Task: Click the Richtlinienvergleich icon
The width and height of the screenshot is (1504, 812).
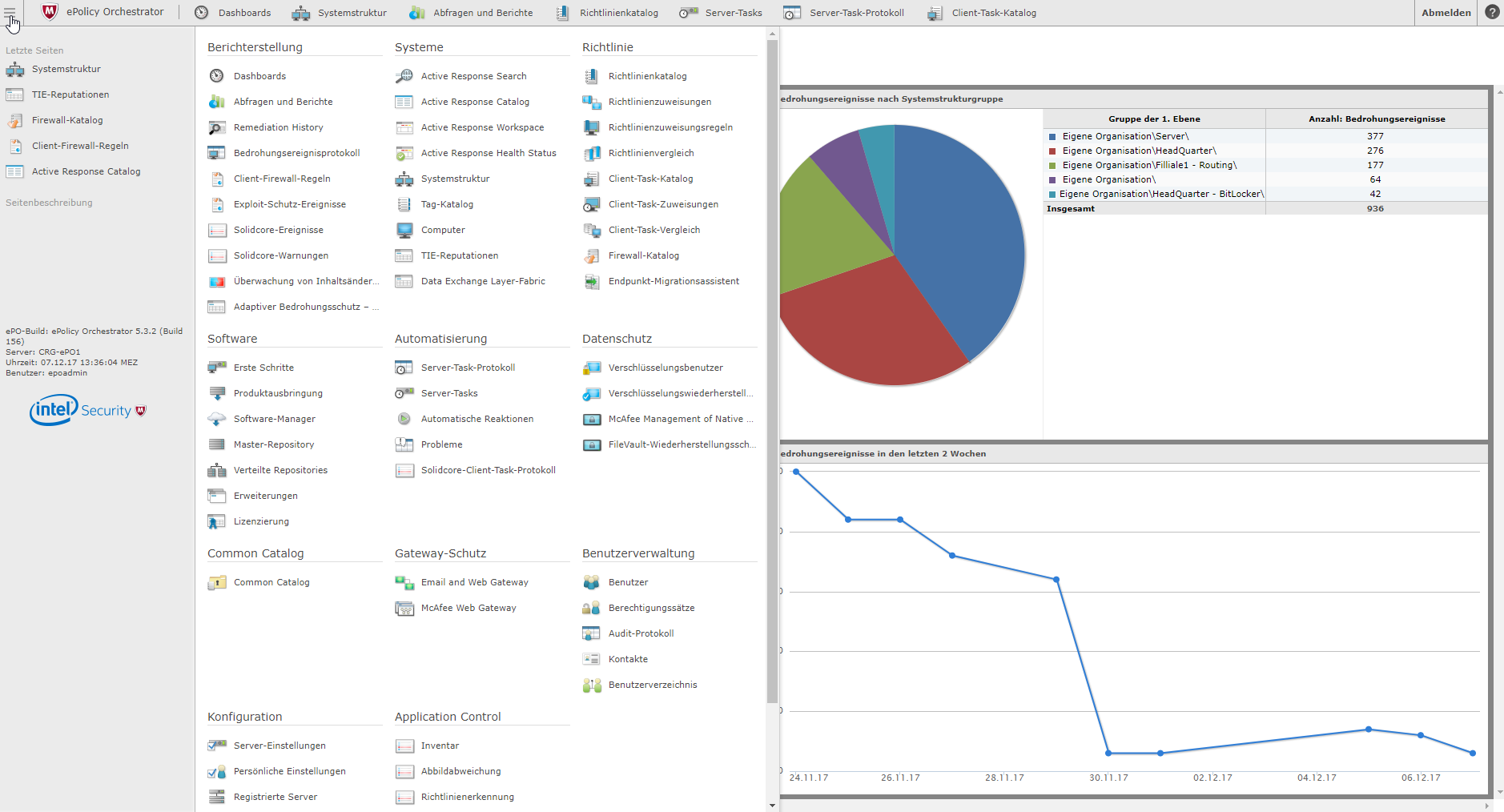Action: 591,153
